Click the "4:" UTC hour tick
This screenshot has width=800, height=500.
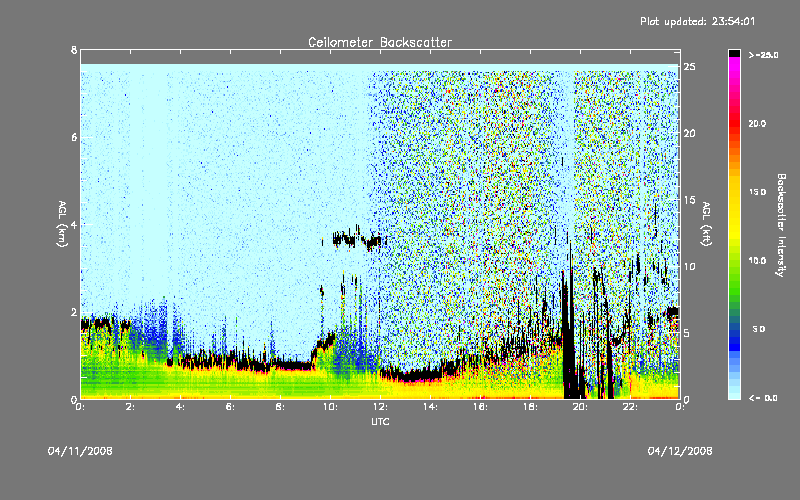(x=180, y=407)
